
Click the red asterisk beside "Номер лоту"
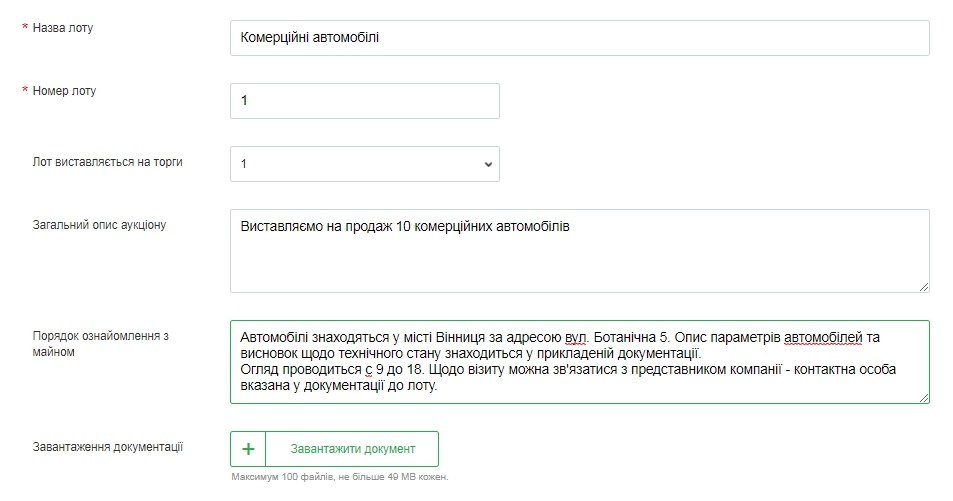click(x=25, y=92)
